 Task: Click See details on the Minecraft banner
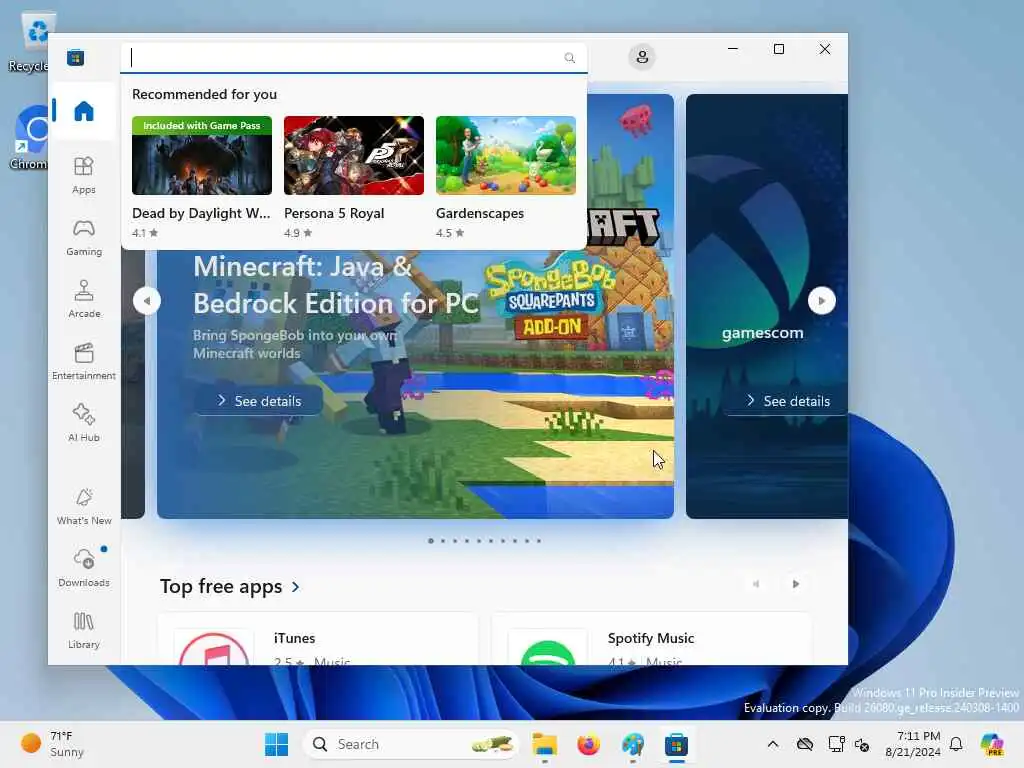(259, 400)
